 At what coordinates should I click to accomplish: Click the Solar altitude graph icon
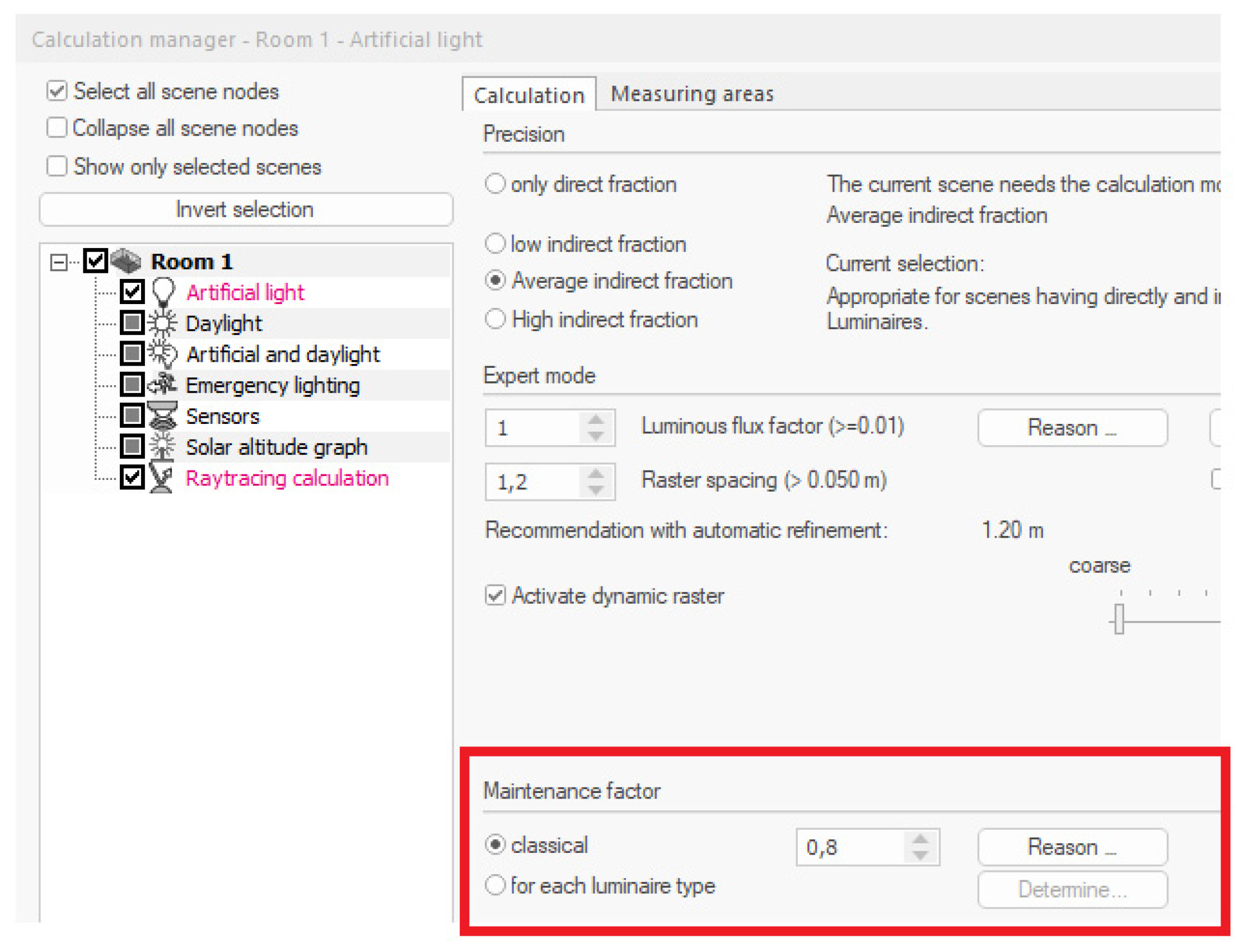tap(162, 446)
